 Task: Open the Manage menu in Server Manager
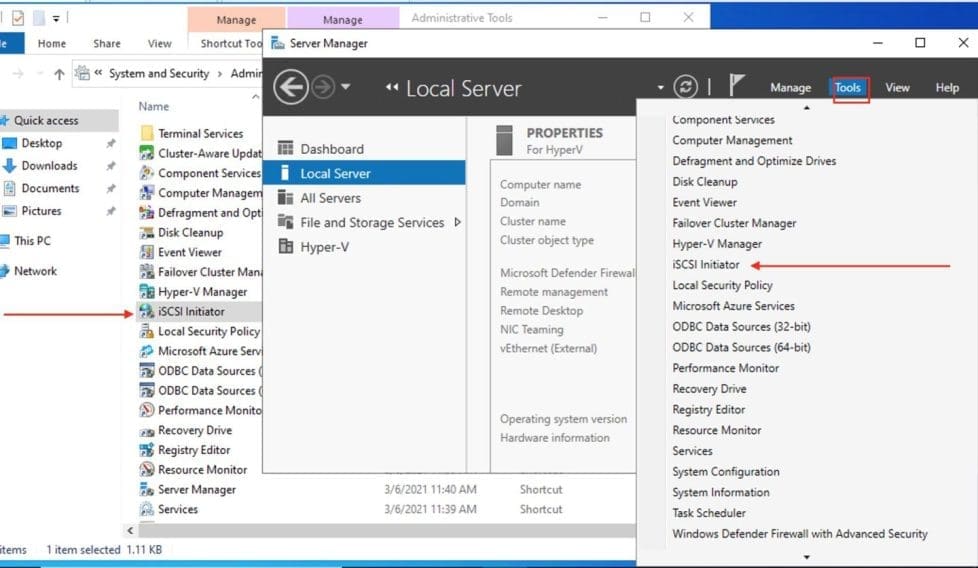790,88
